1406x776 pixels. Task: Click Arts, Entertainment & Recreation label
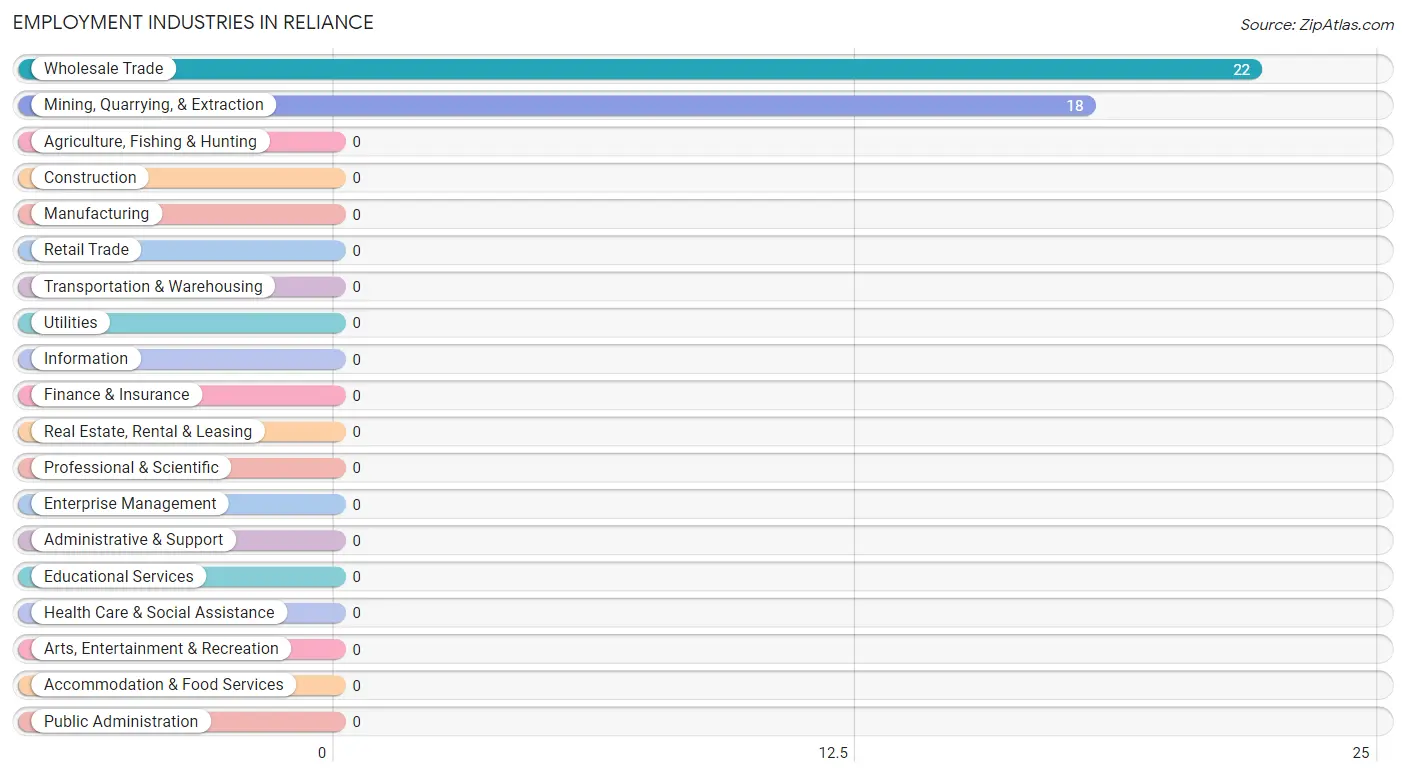(161, 649)
